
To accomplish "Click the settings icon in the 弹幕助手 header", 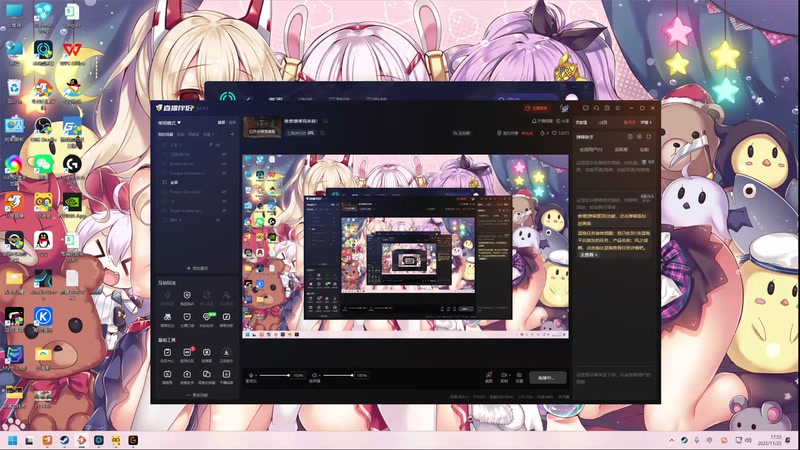I will pyautogui.click(x=639, y=137).
